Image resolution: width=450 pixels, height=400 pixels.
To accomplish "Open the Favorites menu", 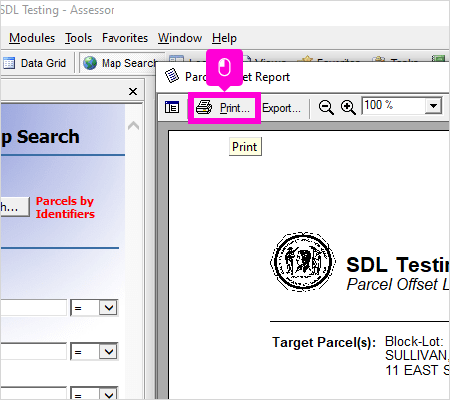I will (125, 38).
